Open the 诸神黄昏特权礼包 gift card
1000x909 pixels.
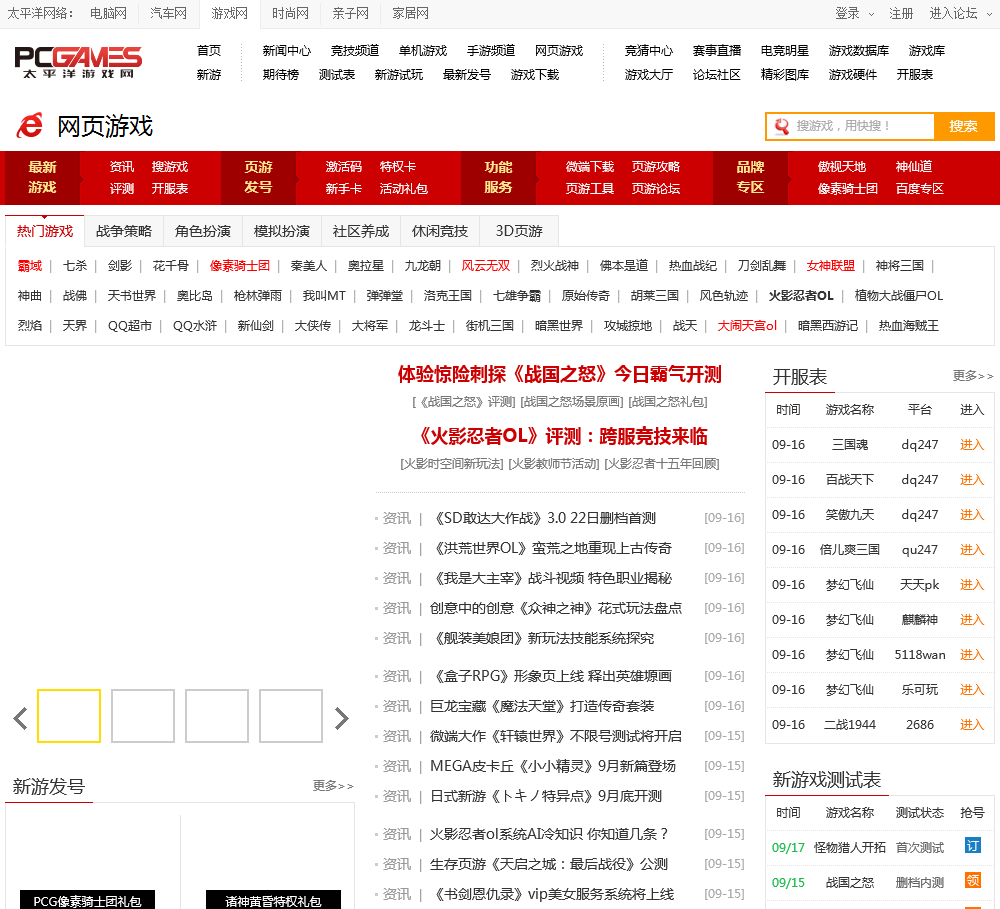(x=273, y=900)
